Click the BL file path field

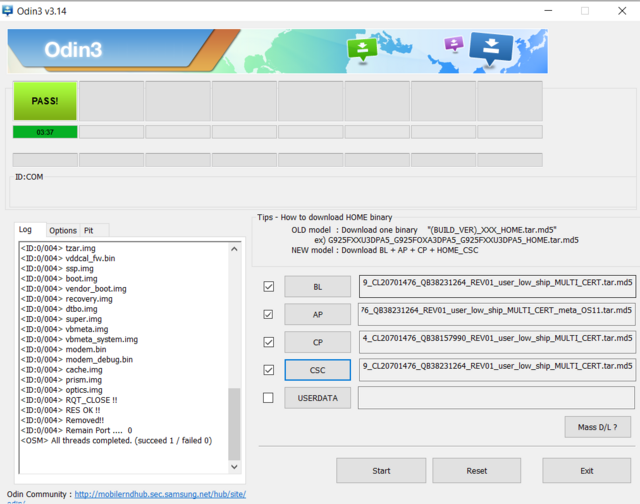tap(497, 286)
